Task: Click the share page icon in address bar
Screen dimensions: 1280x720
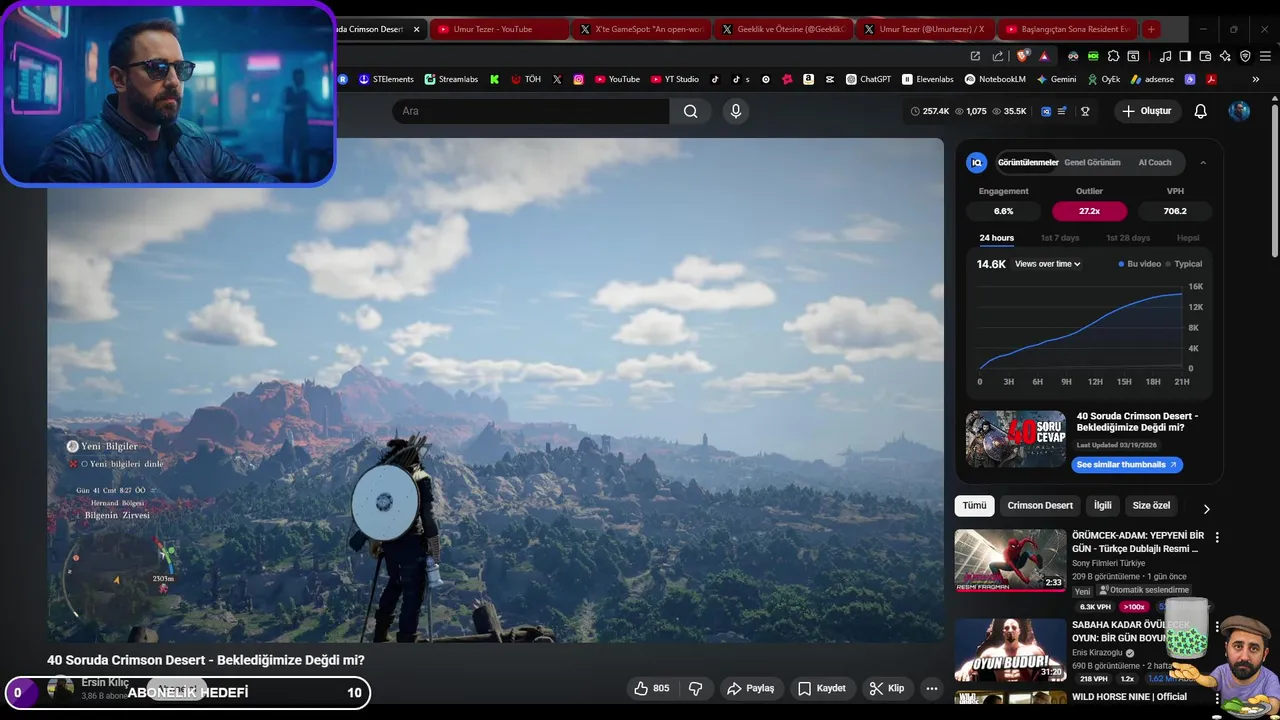Action: click(998, 56)
